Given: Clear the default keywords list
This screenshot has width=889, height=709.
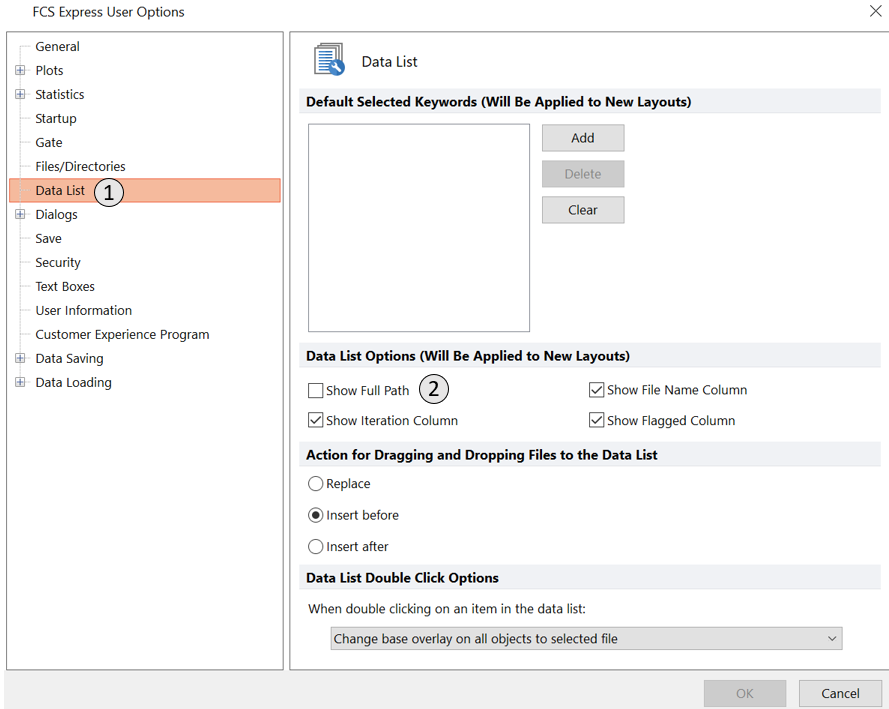Looking at the screenshot, I should click(x=583, y=210).
